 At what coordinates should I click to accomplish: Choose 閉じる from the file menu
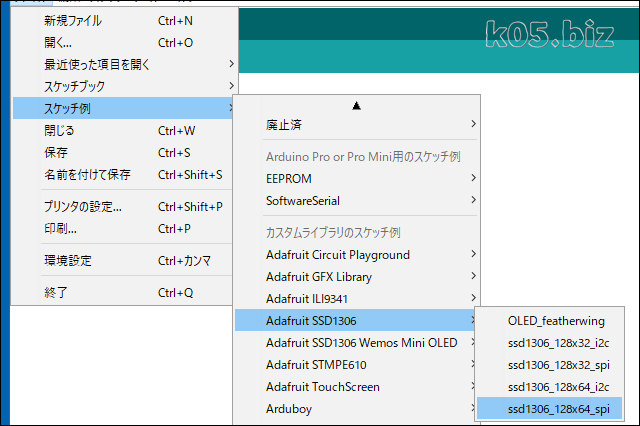[124, 131]
